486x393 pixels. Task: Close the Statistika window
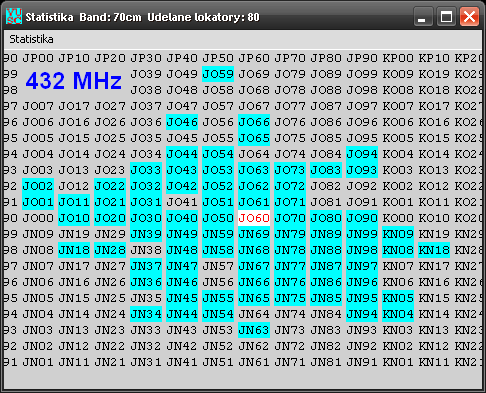pos(469,16)
